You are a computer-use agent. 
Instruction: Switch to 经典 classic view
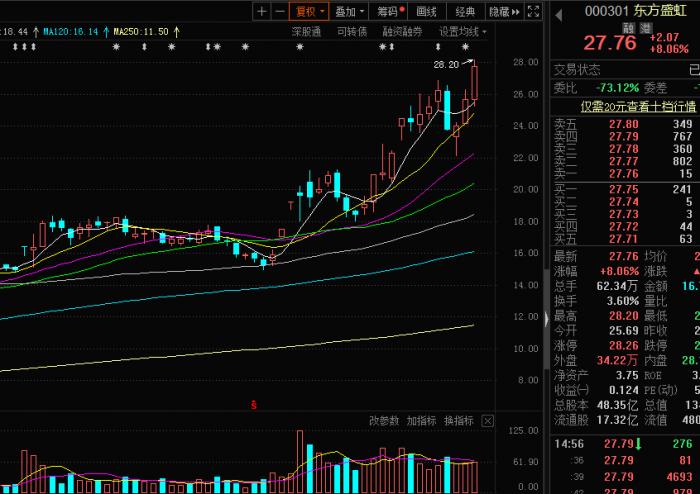[x=465, y=12]
